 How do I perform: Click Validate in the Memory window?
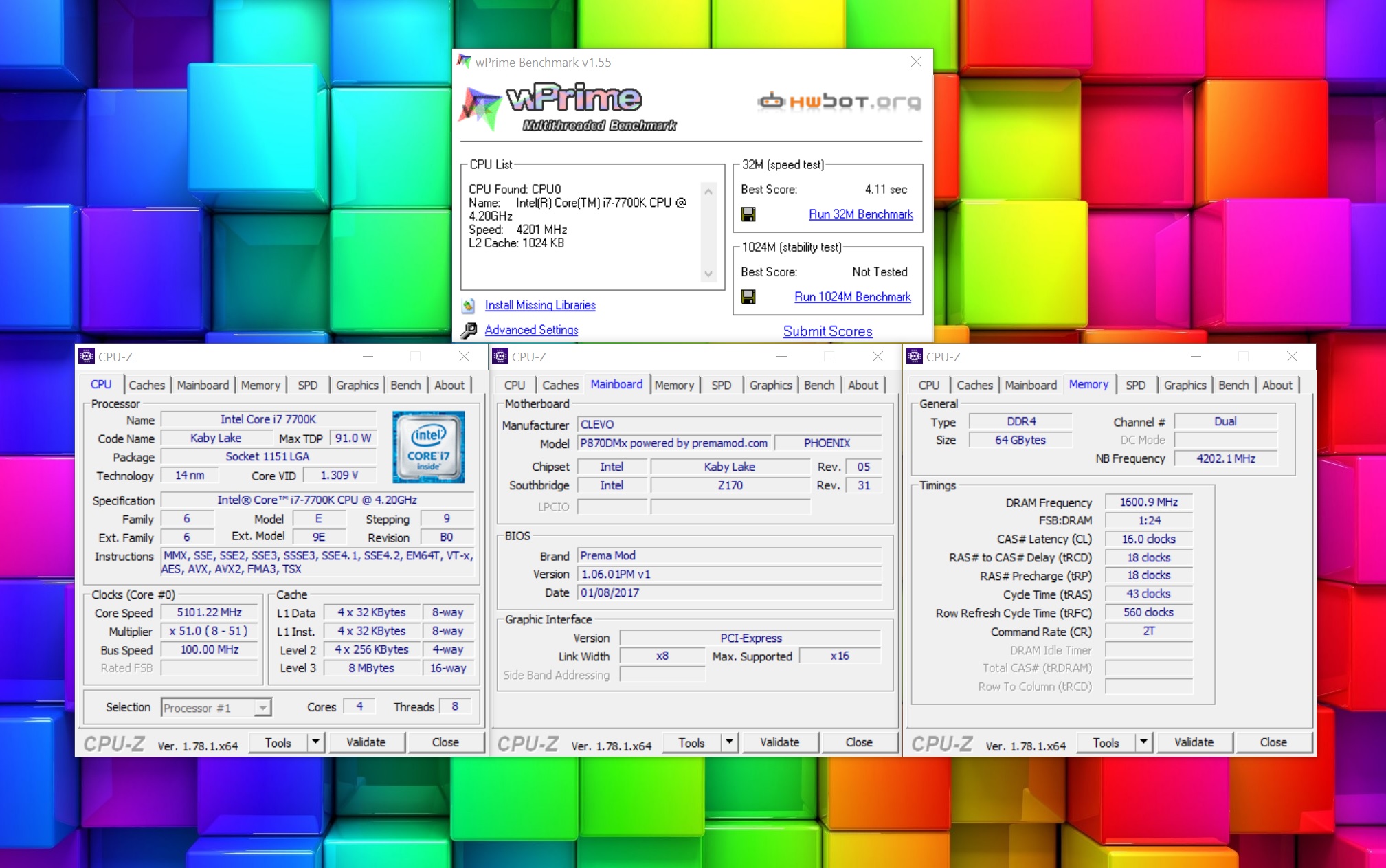click(x=1194, y=742)
